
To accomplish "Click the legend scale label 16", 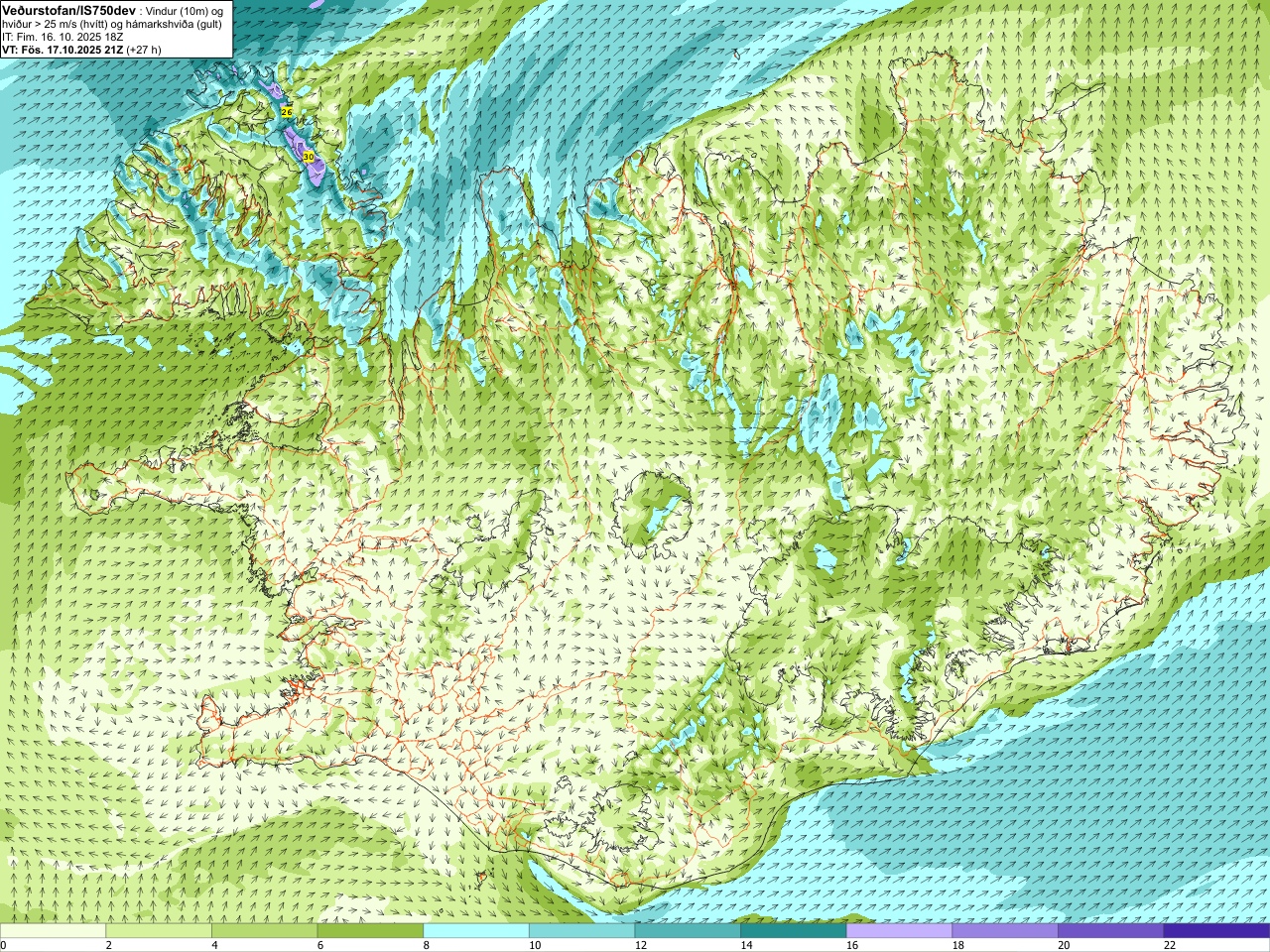I will click(x=851, y=945).
